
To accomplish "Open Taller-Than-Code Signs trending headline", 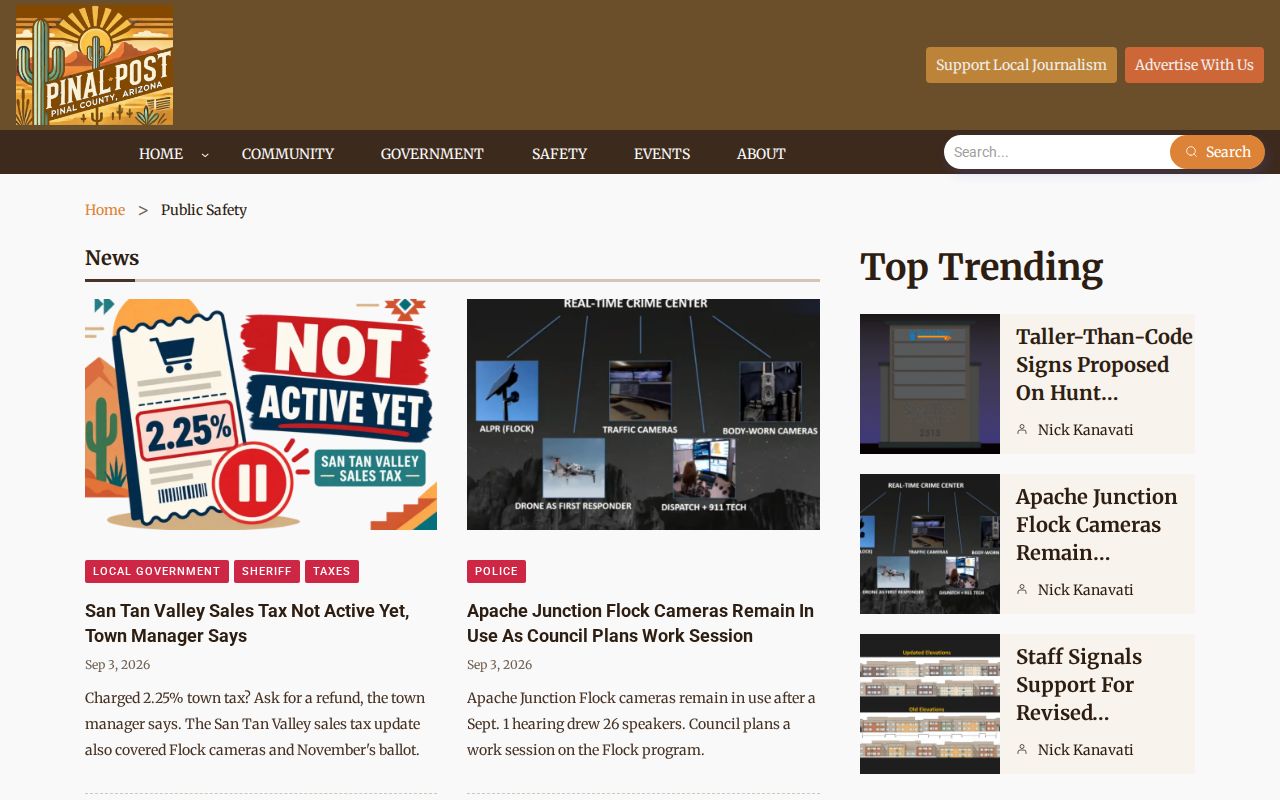I will click(1104, 364).
